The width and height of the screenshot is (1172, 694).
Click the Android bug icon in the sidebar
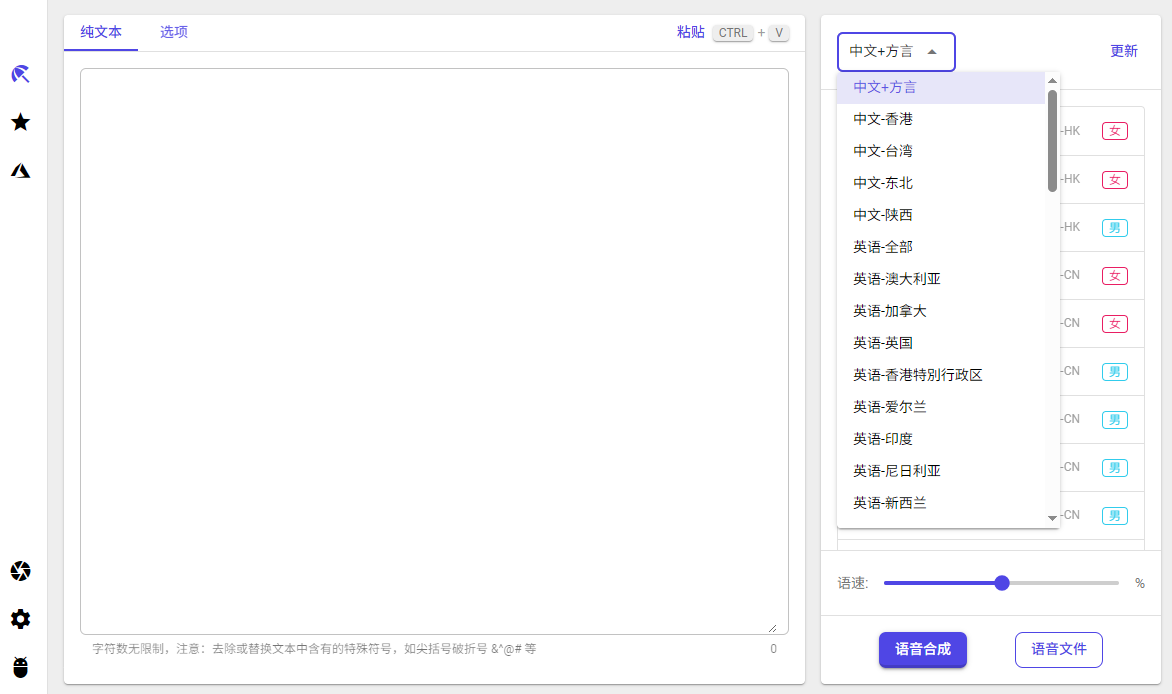[20, 667]
